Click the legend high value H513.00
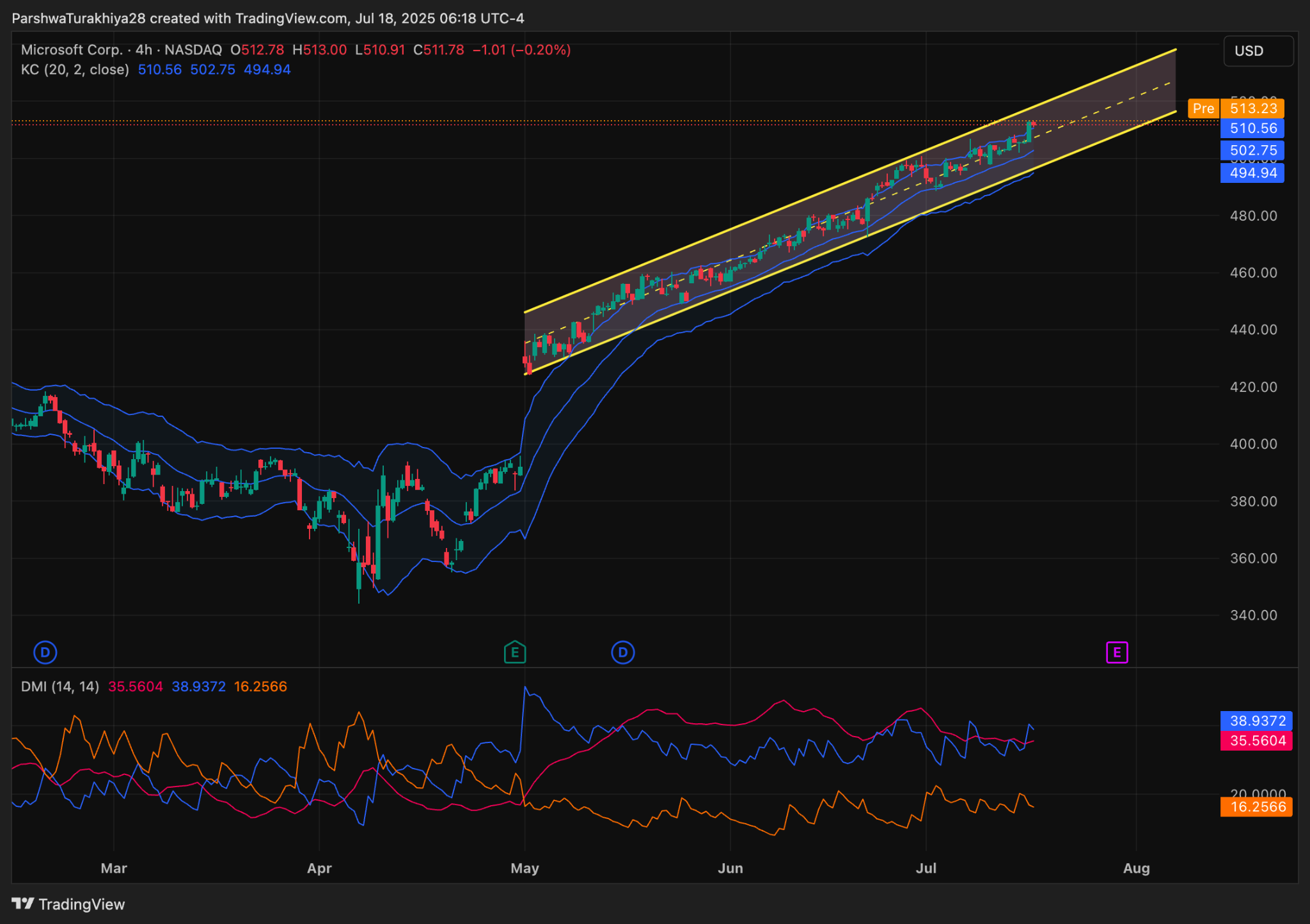Image resolution: width=1310 pixels, height=924 pixels. click(320, 50)
